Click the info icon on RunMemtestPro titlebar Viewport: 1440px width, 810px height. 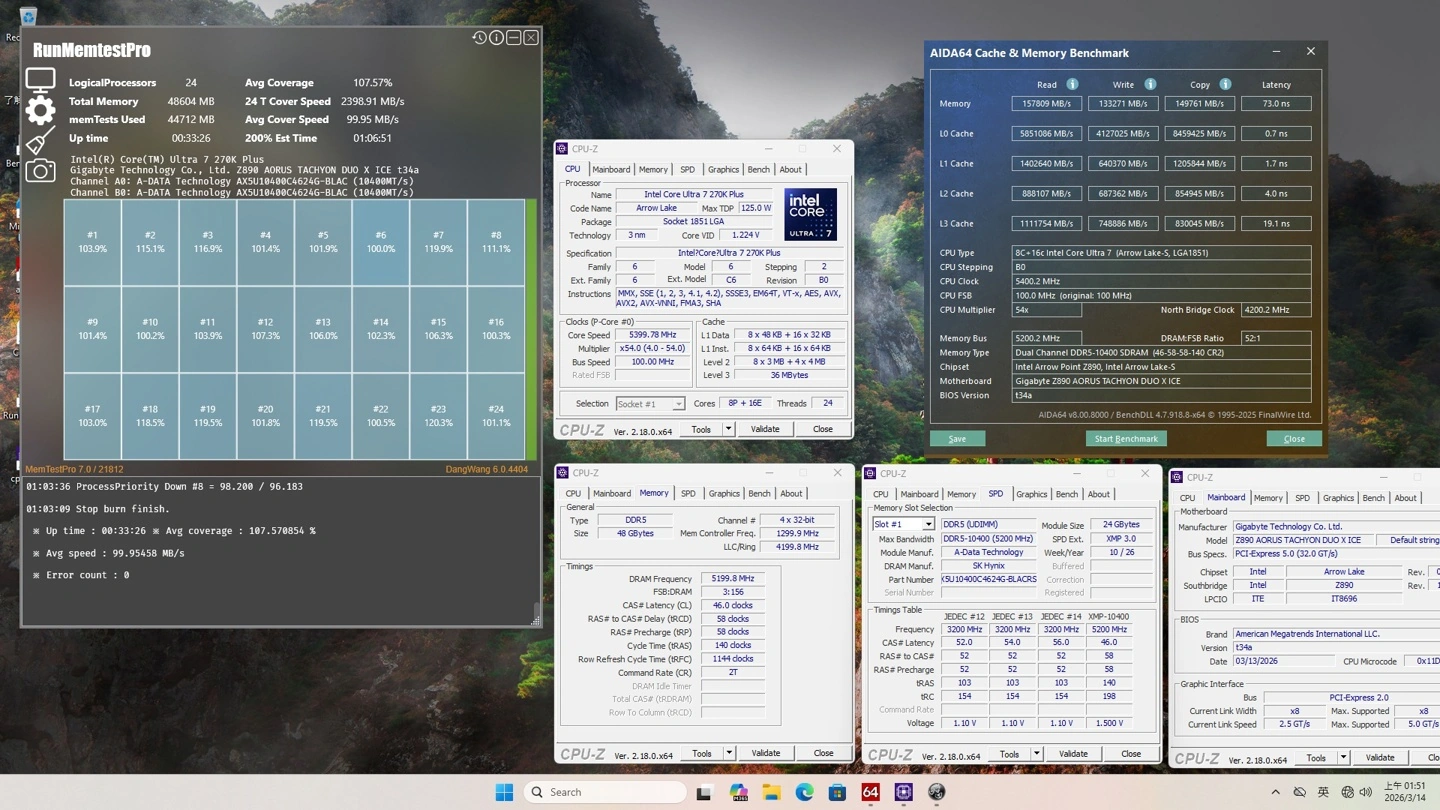click(496, 37)
